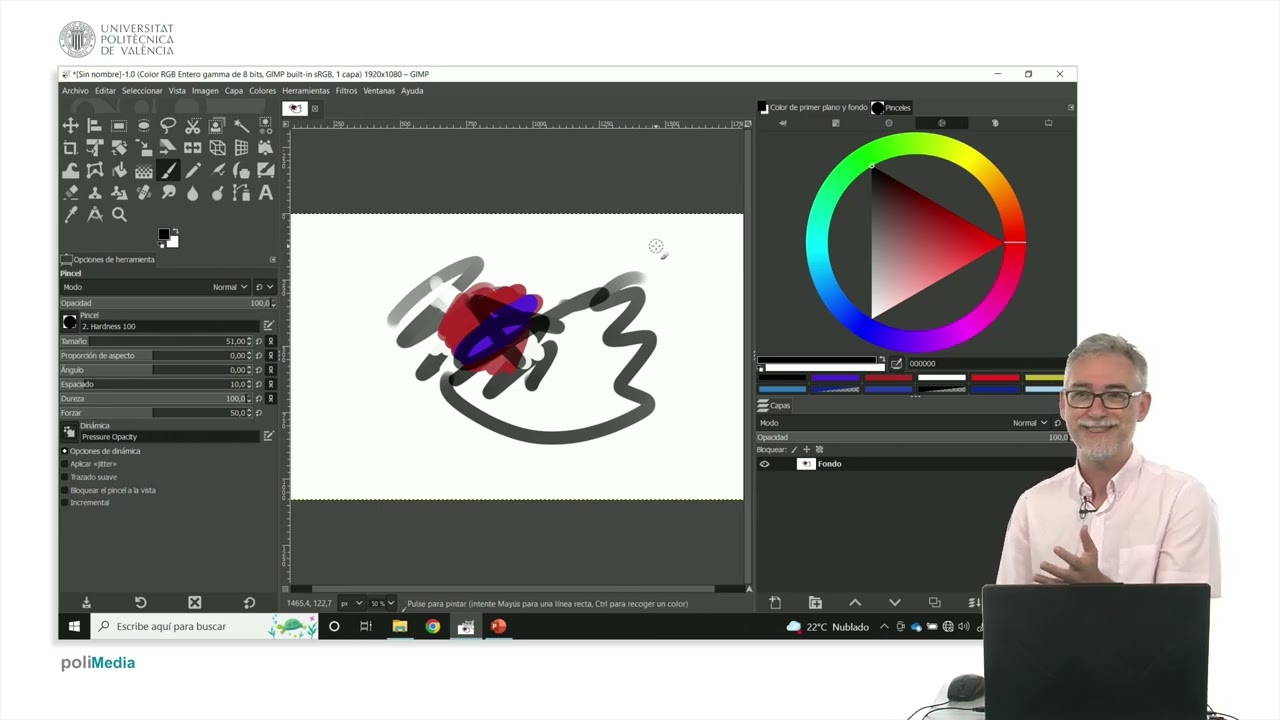Select the Crop tool
The height and width of the screenshot is (720, 1280).
coord(70,148)
